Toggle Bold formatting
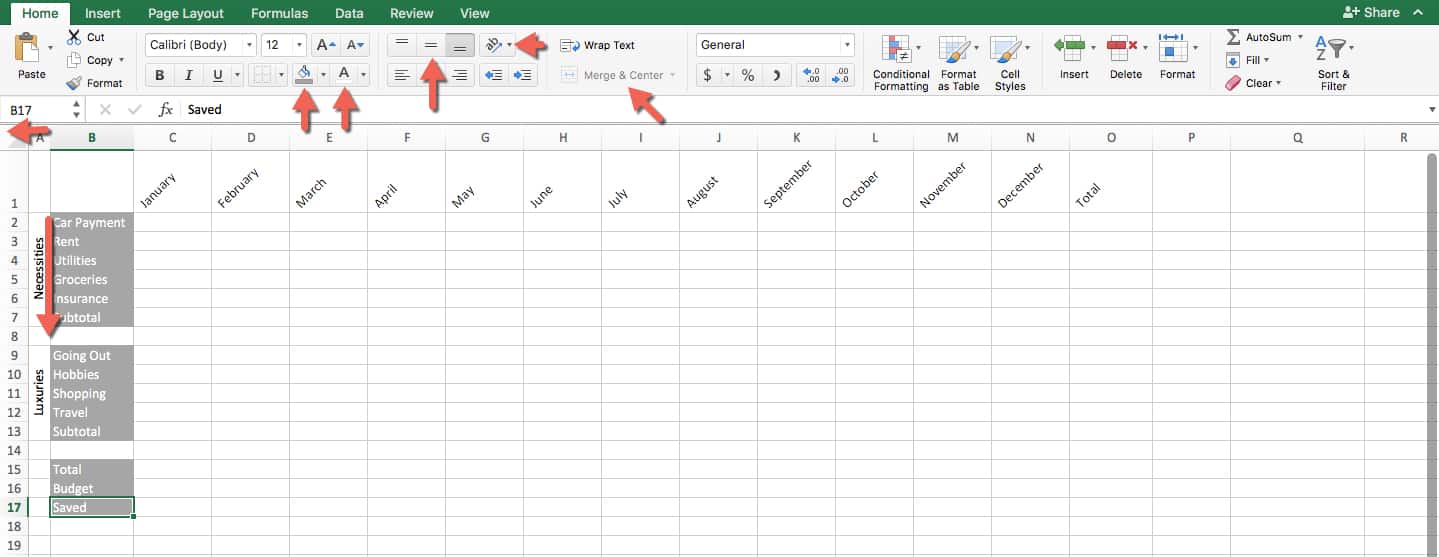The height and width of the screenshot is (557, 1439). pos(160,75)
